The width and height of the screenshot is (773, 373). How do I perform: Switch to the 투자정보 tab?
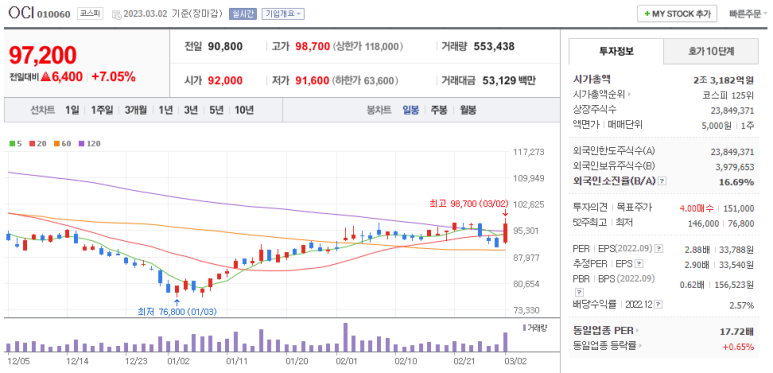[616, 51]
